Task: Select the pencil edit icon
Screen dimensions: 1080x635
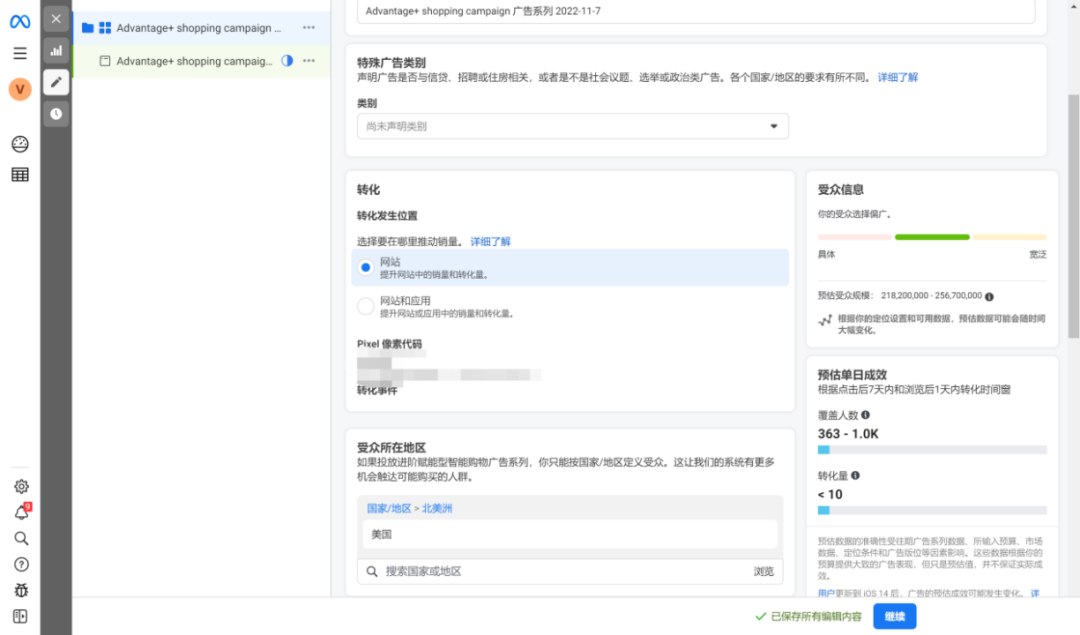Action: coord(56,82)
